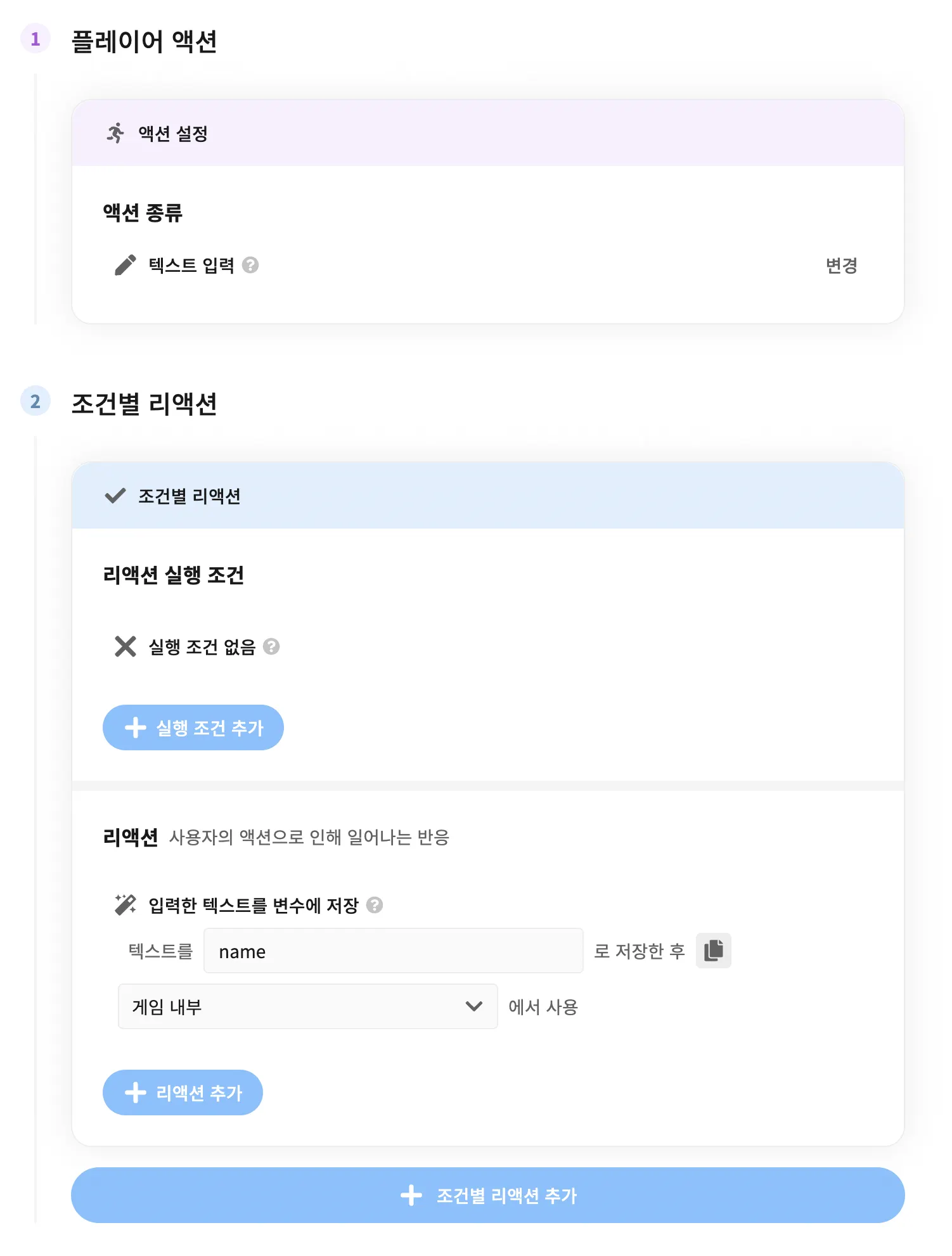Screen dimensions: 952x1256
Task: Click the step 1 number badge
Action: point(35,39)
